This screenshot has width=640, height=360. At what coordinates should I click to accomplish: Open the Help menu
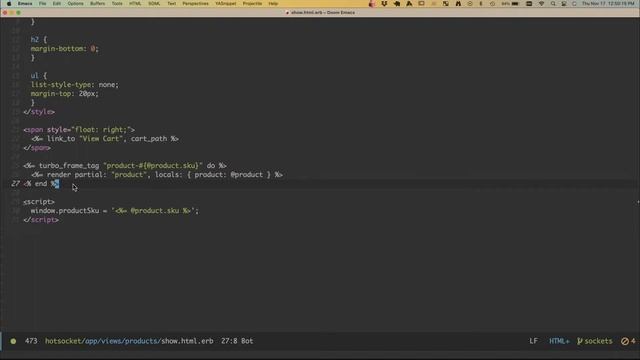273,4
